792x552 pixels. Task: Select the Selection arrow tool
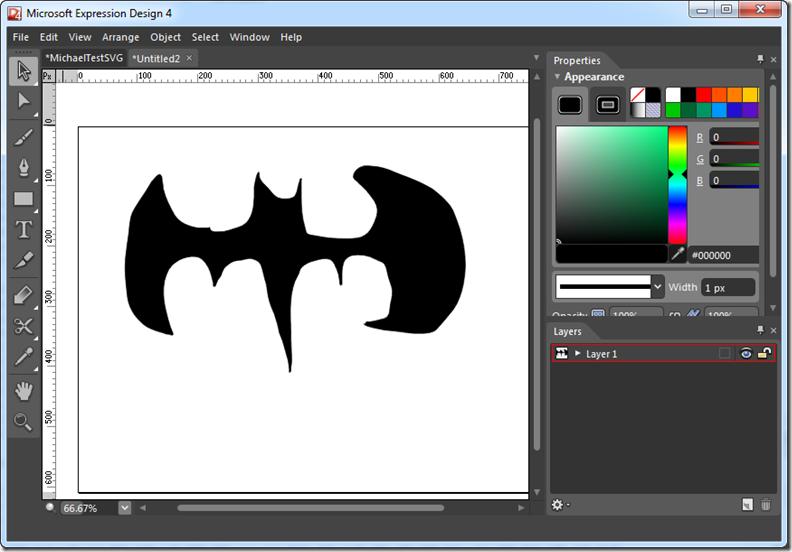pyautogui.click(x=23, y=71)
